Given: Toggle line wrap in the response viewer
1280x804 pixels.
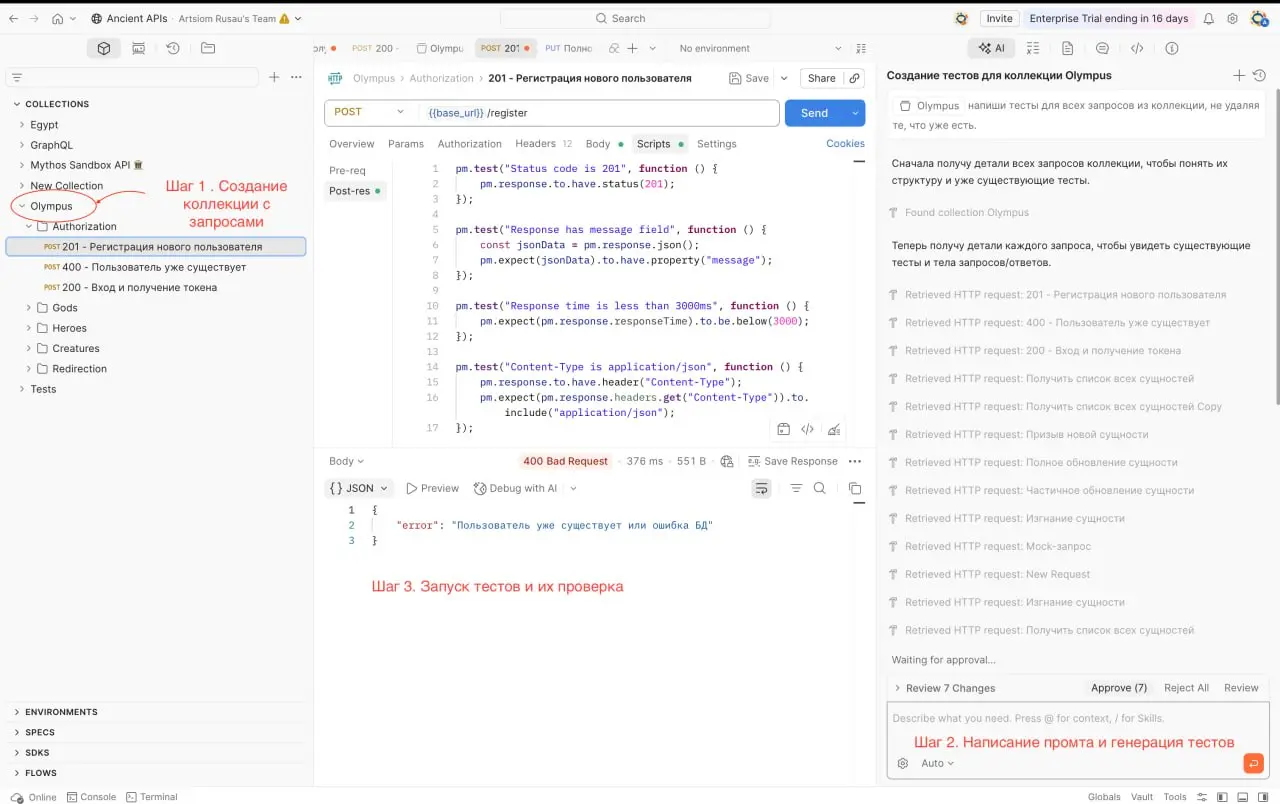Looking at the screenshot, I should coord(762,488).
